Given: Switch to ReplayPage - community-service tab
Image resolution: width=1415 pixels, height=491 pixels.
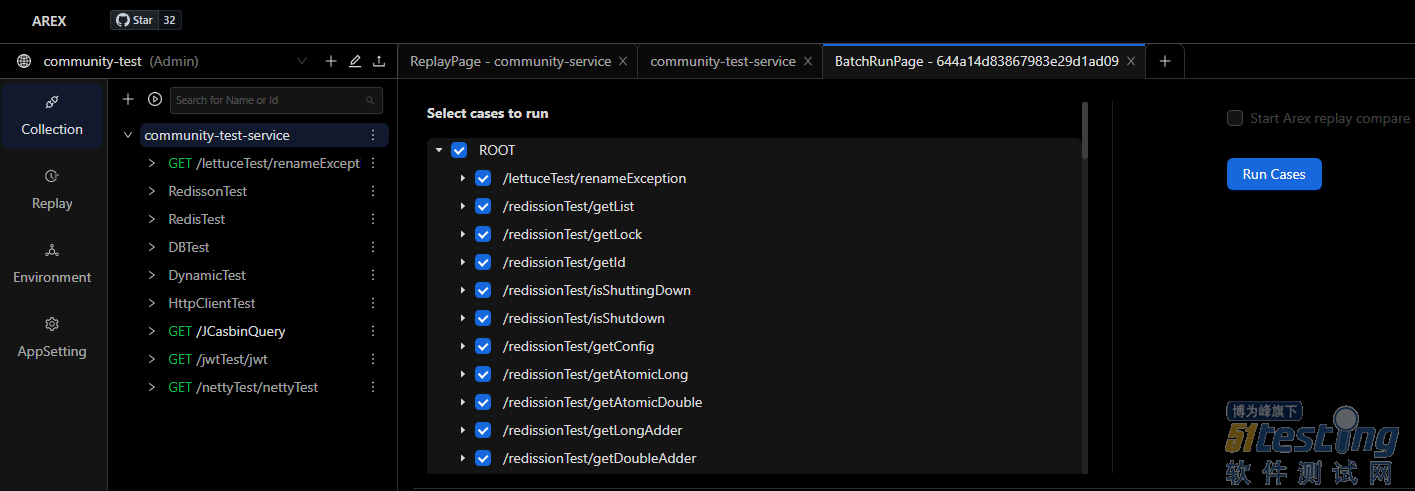Looking at the screenshot, I should (510, 61).
